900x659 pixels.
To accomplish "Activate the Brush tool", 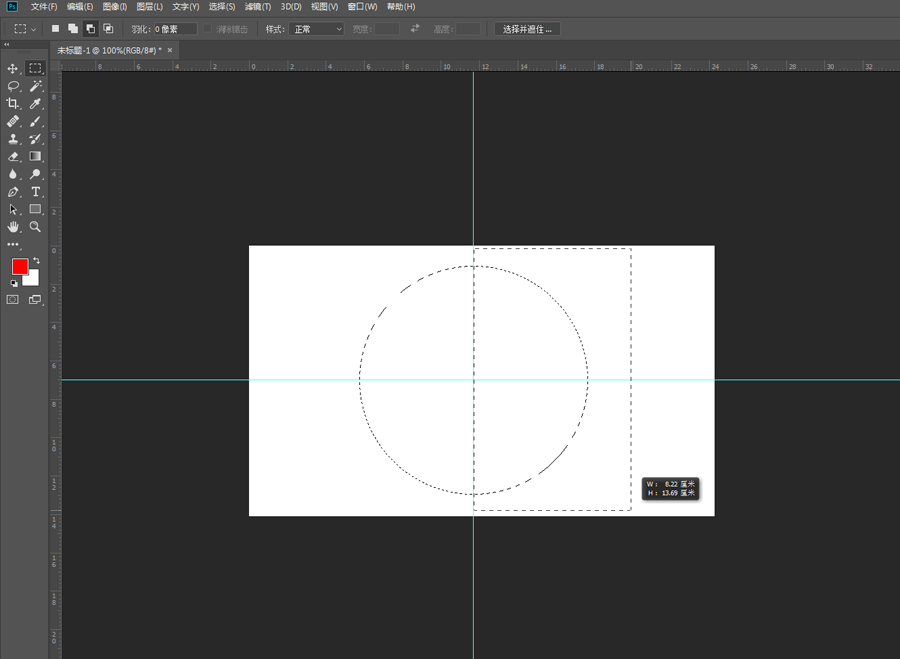I will (x=36, y=122).
